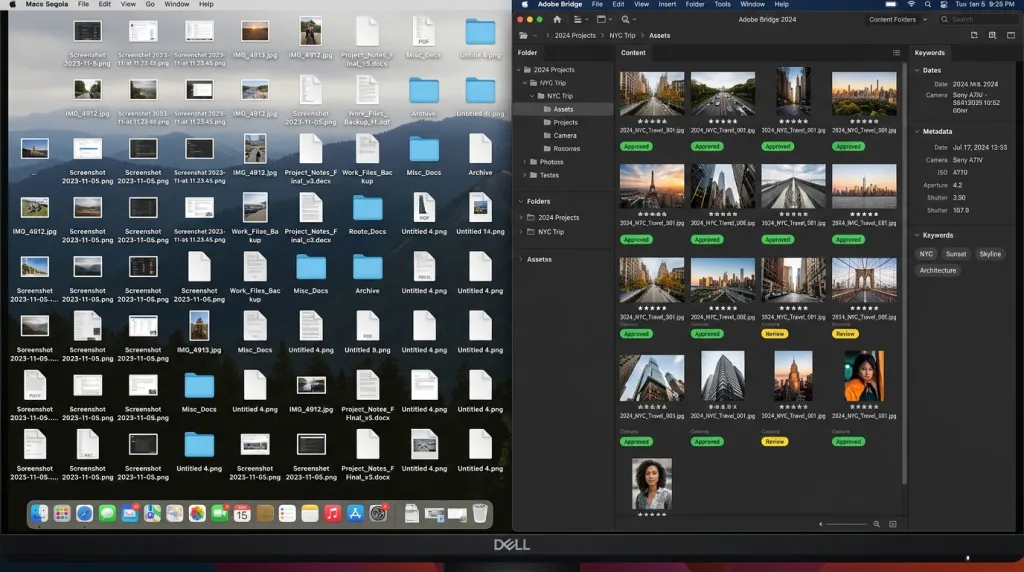
Task: Click the Architecture keyword tag
Action: pyautogui.click(x=938, y=270)
